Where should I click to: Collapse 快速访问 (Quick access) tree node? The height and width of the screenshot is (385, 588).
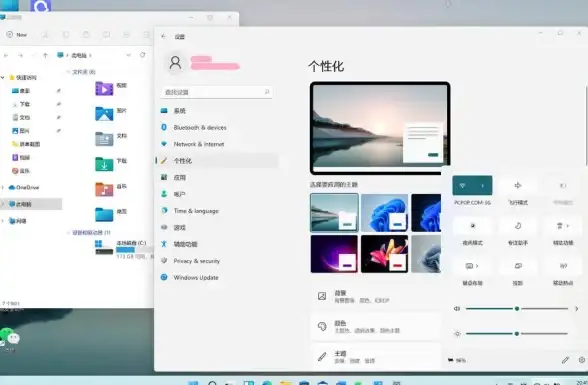point(3,78)
